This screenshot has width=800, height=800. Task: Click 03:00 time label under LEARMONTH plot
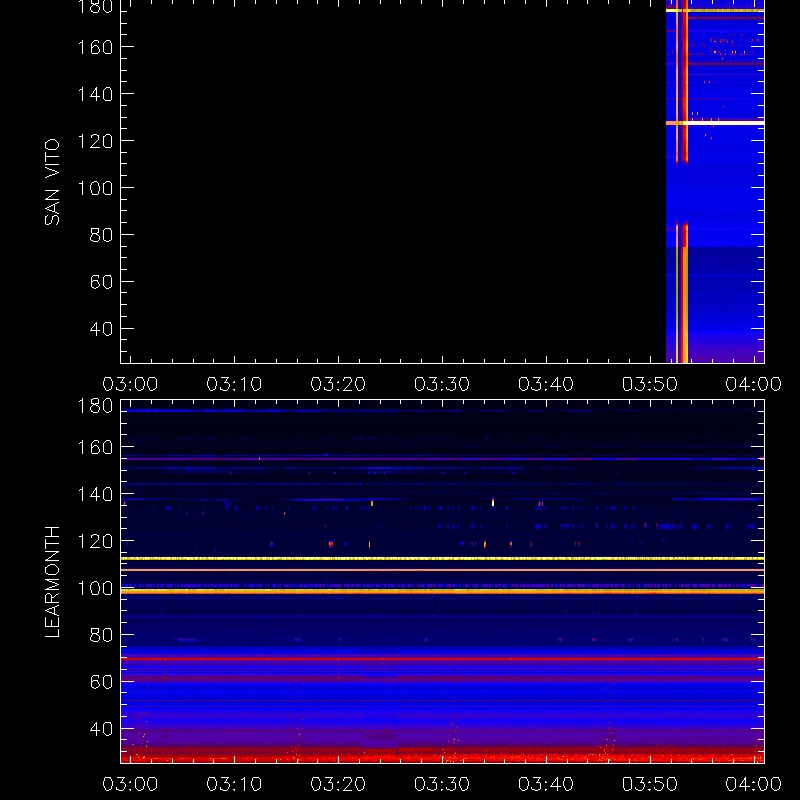point(130,784)
